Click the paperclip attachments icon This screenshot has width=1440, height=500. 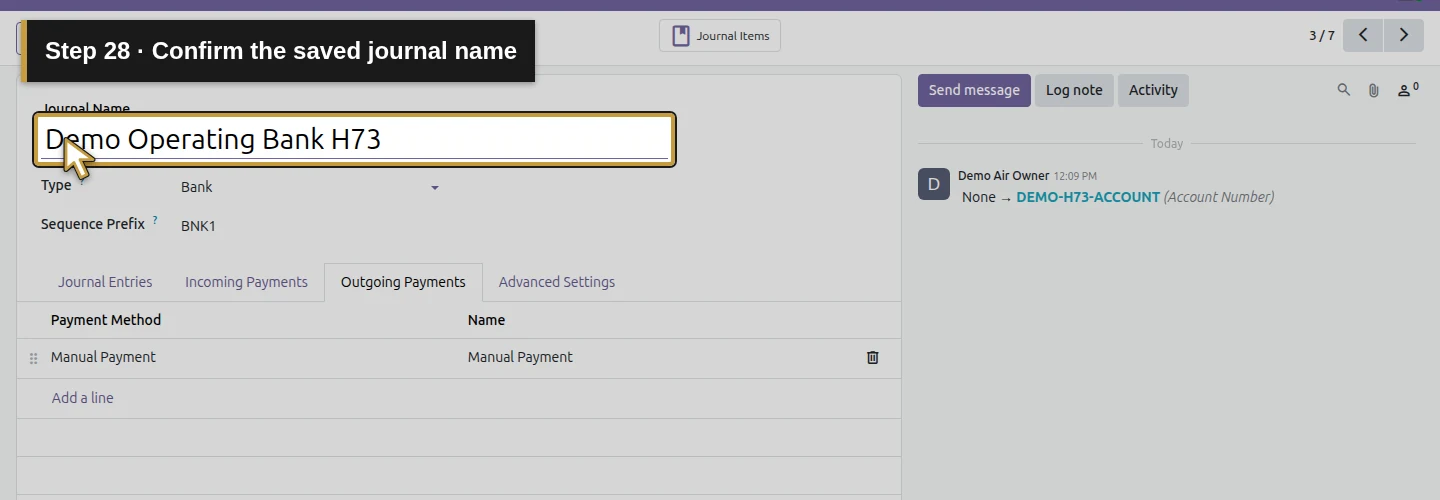pos(1374,90)
